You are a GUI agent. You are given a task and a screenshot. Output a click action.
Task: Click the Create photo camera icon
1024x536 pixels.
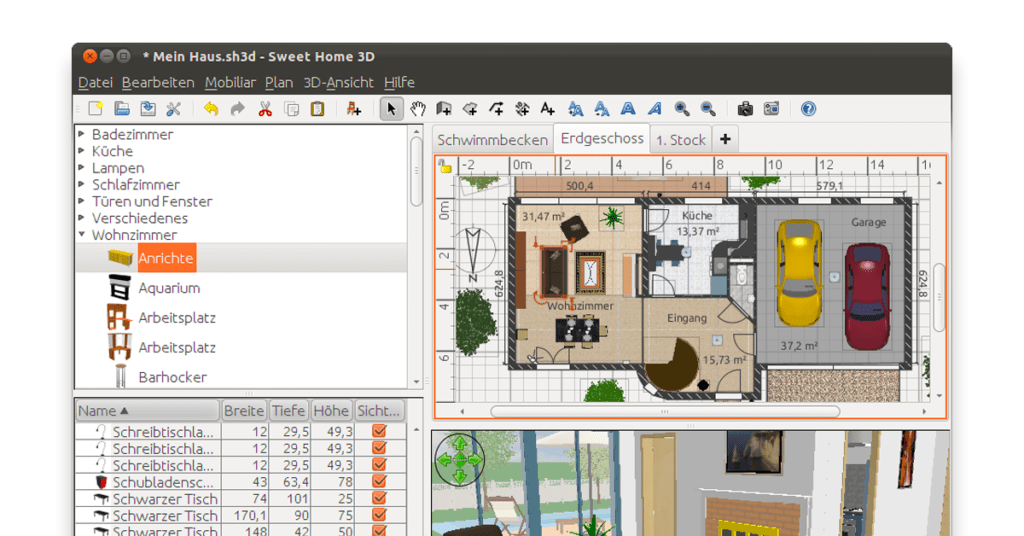[745, 108]
